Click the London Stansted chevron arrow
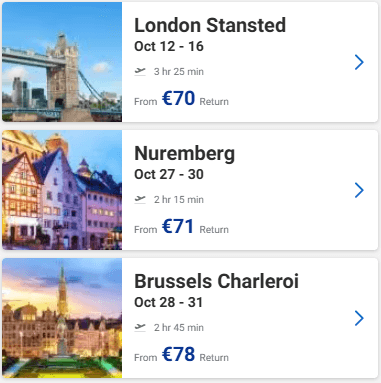The width and height of the screenshot is (381, 383). coord(359,62)
